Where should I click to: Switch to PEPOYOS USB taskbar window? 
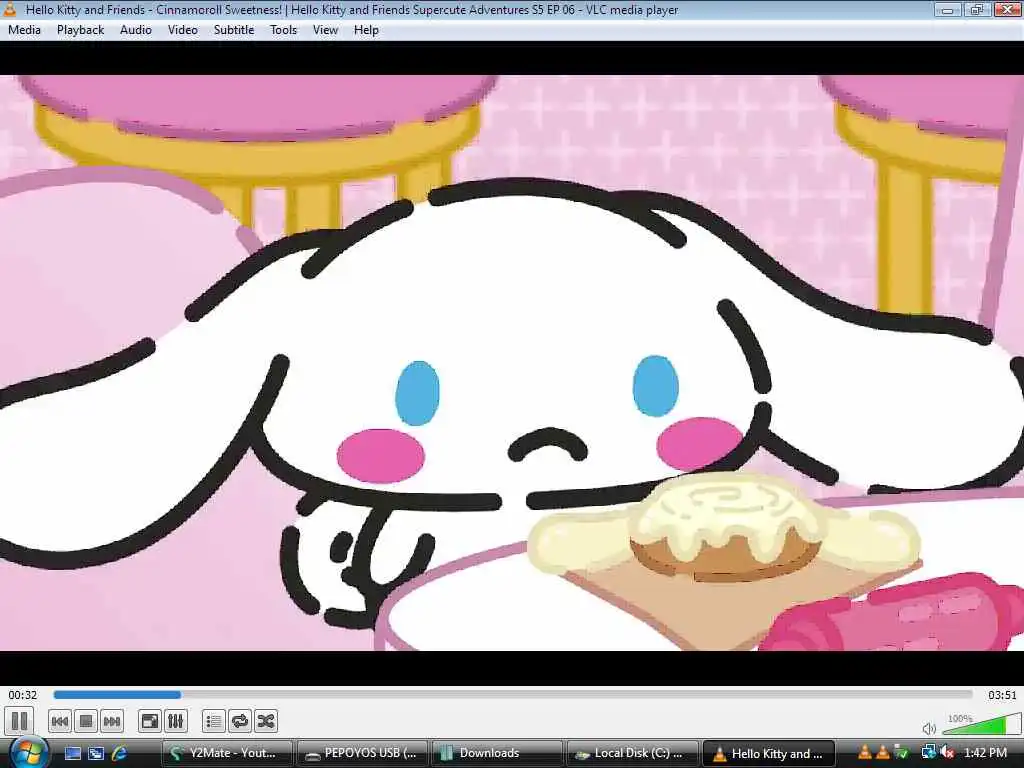point(362,753)
